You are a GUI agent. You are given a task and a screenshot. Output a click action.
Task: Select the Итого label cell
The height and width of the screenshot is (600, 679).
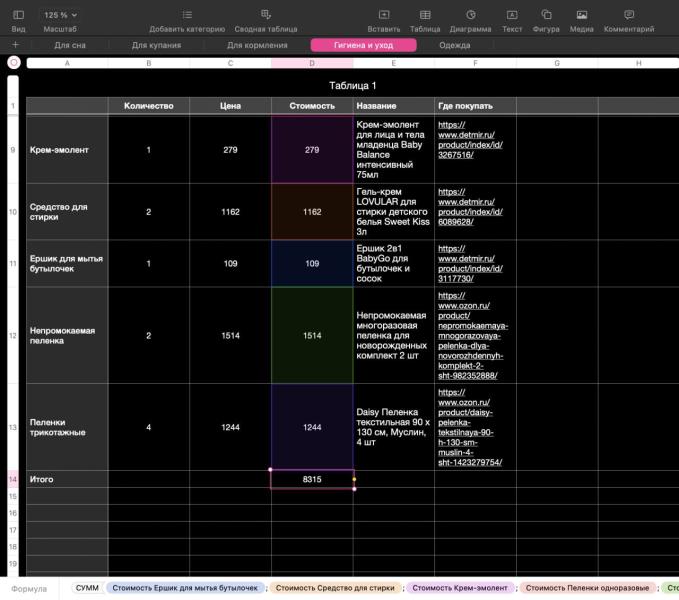point(67,479)
